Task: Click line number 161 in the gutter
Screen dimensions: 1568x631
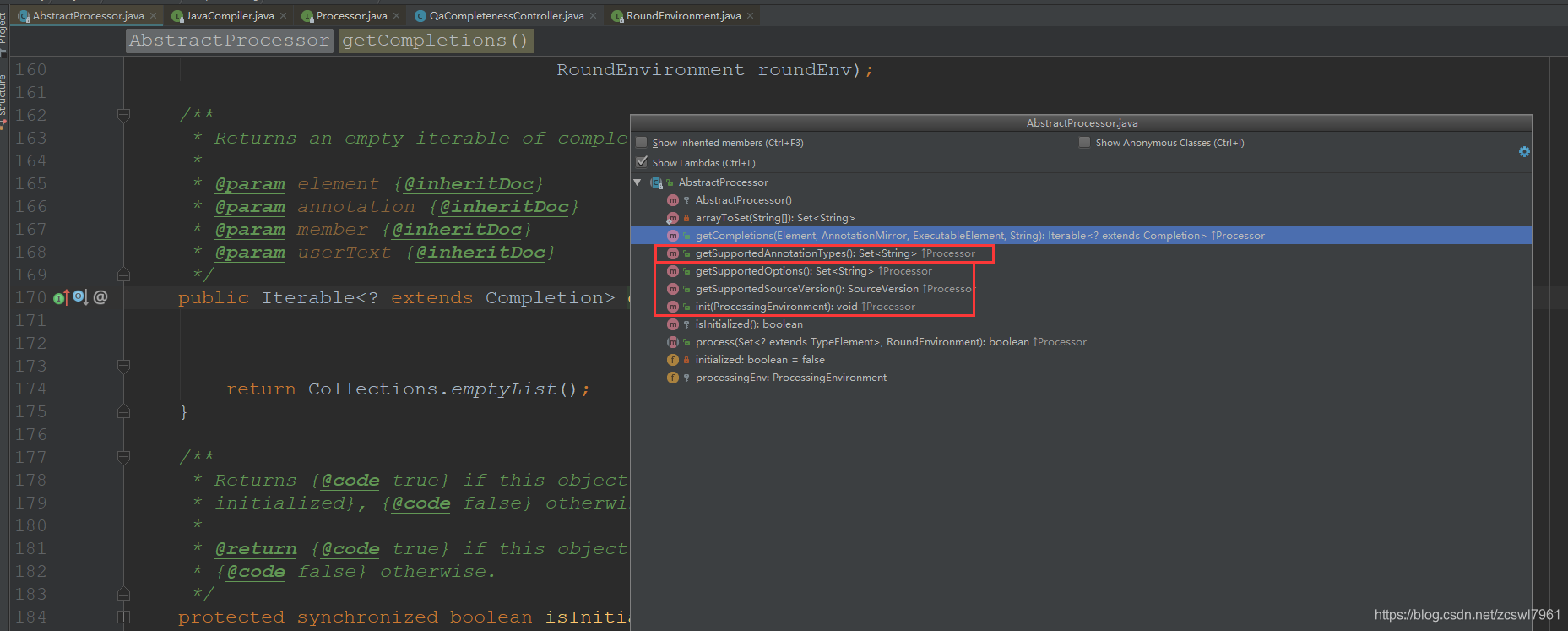Action: pos(30,93)
